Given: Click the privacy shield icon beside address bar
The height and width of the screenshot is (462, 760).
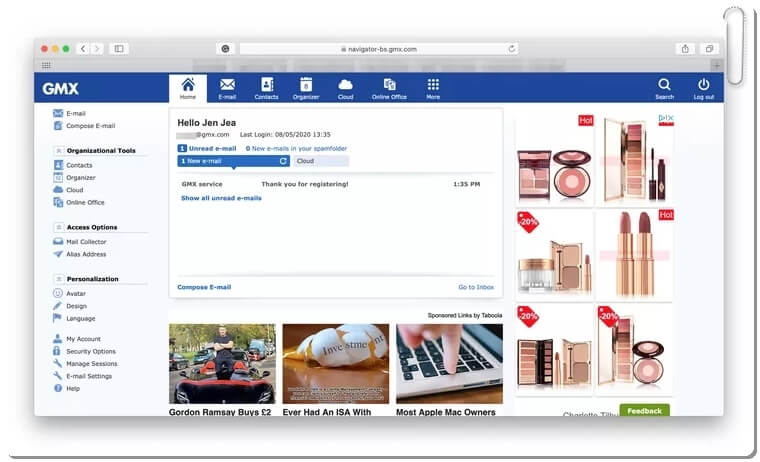Looking at the screenshot, I should pos(225,48).
